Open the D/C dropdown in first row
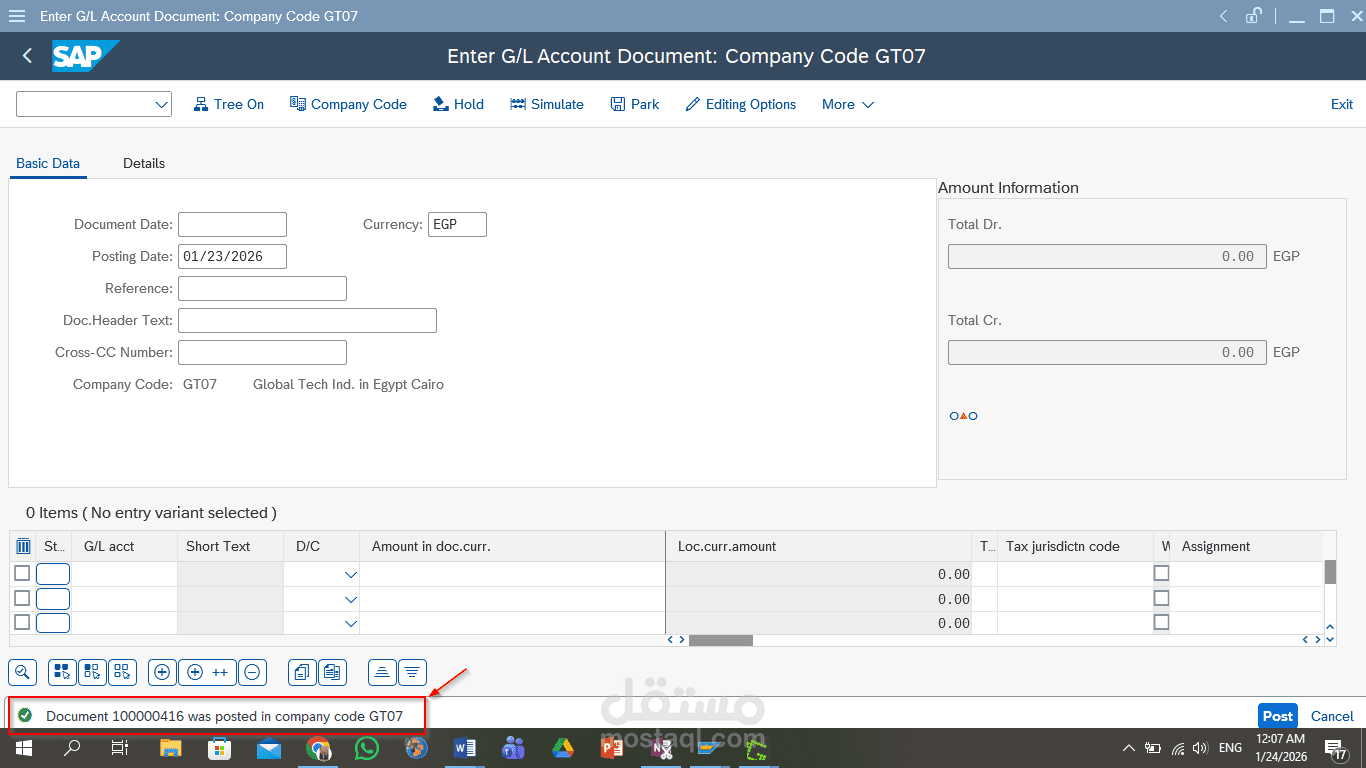Viewport: 1366px width, 768px height. point(350,574)
